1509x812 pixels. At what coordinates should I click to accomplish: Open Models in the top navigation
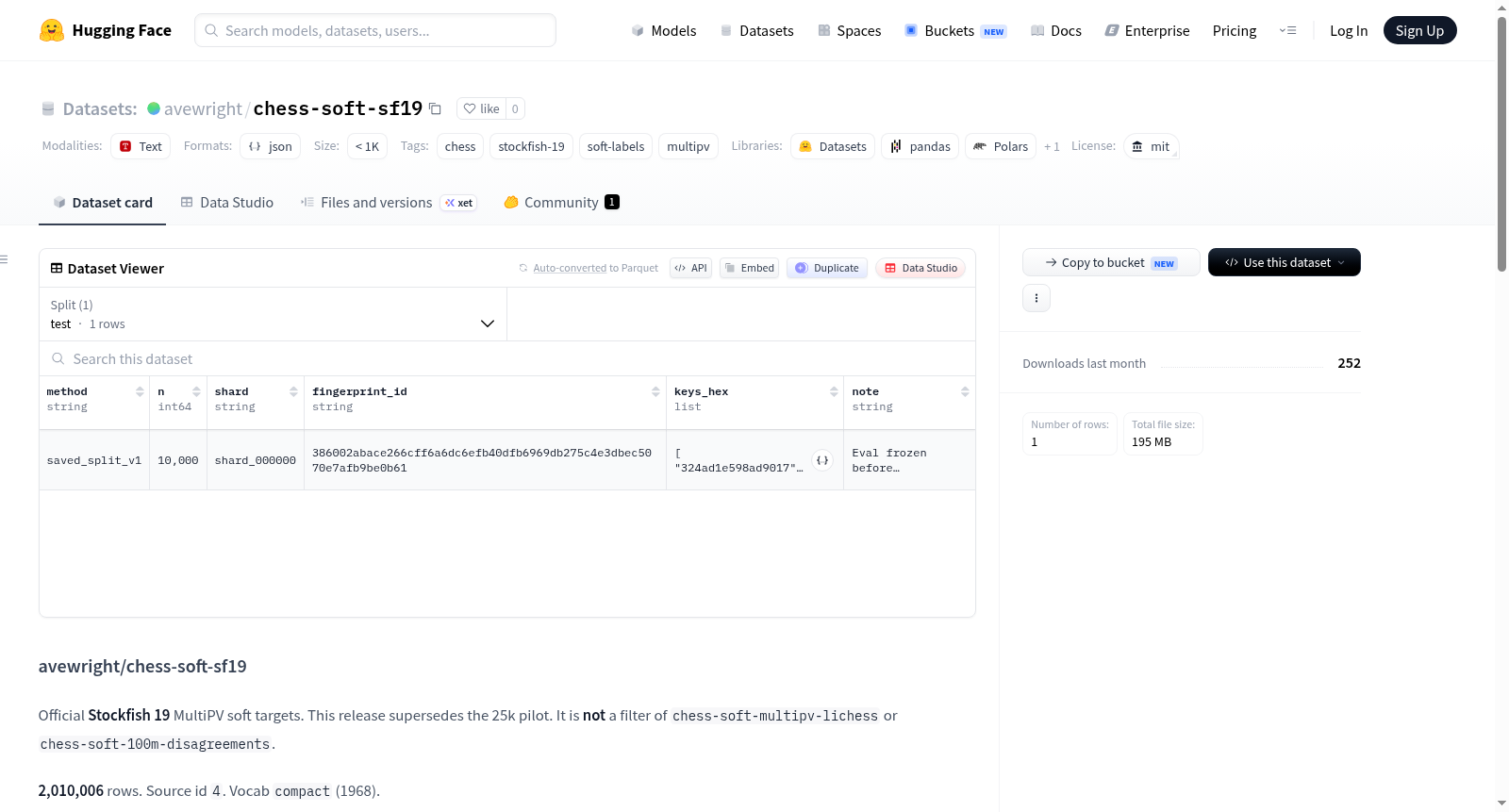click(x=664, y=30)
